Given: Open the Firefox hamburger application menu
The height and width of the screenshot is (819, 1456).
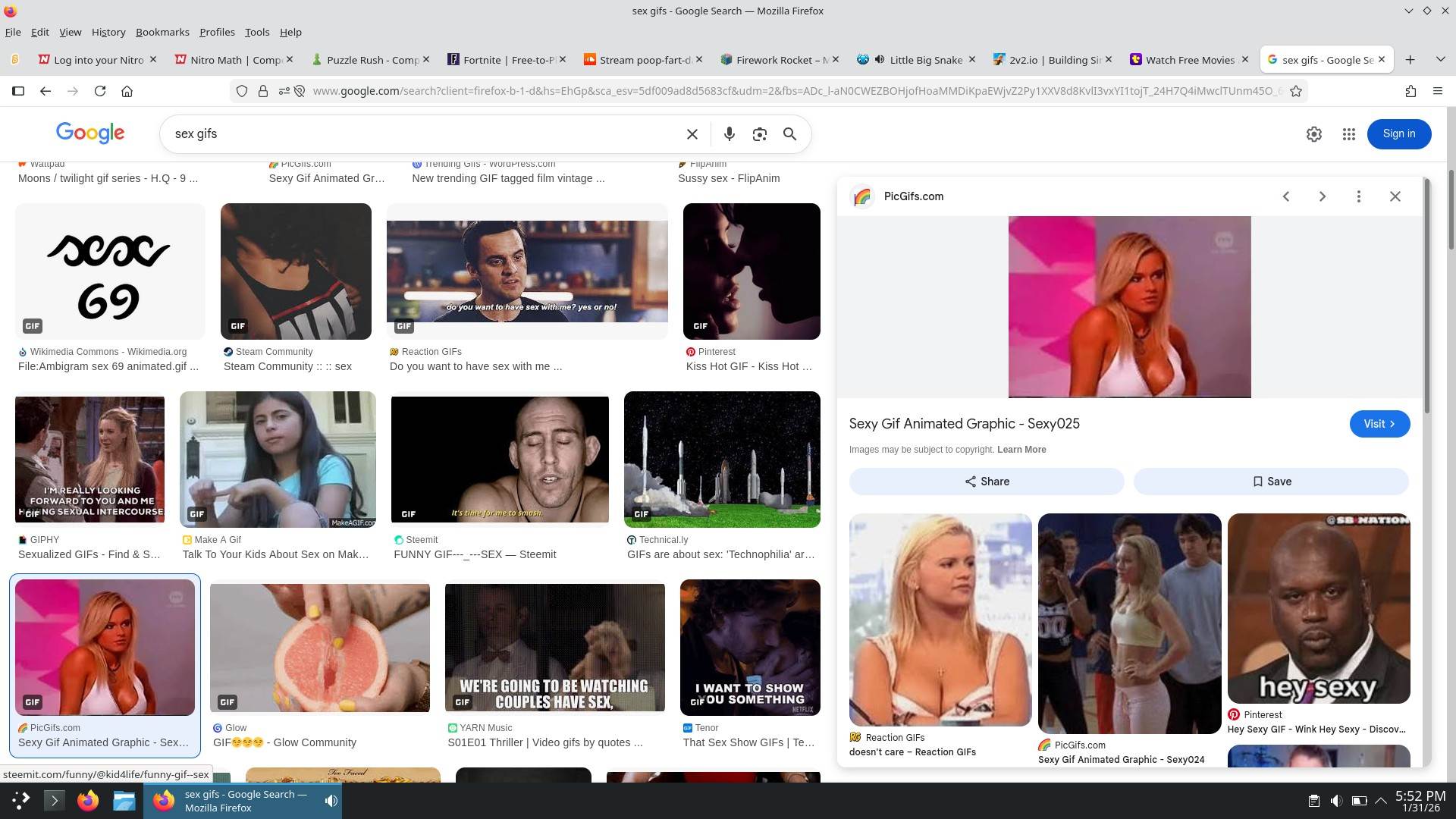Looking at the screenshot, I should click(1437, 91).
